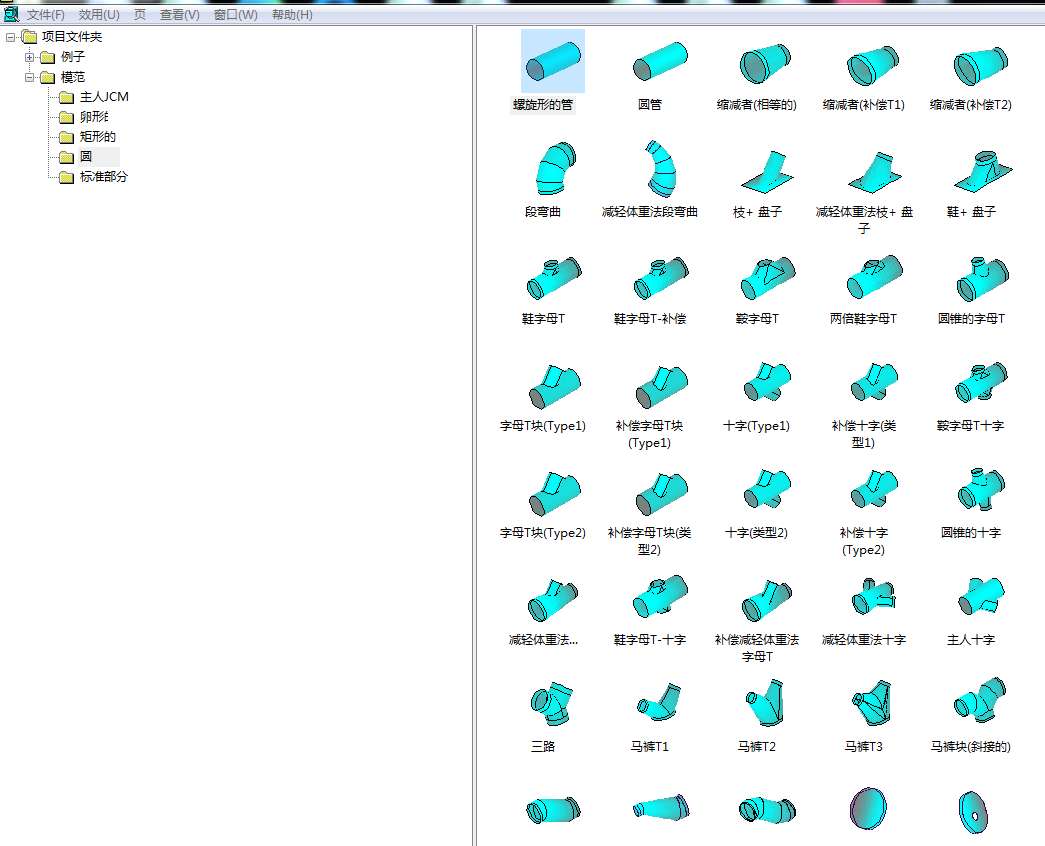Select the 标准部分 folder in tree
The width and height of the screenshot is (1045, 846).
point(103,177)
